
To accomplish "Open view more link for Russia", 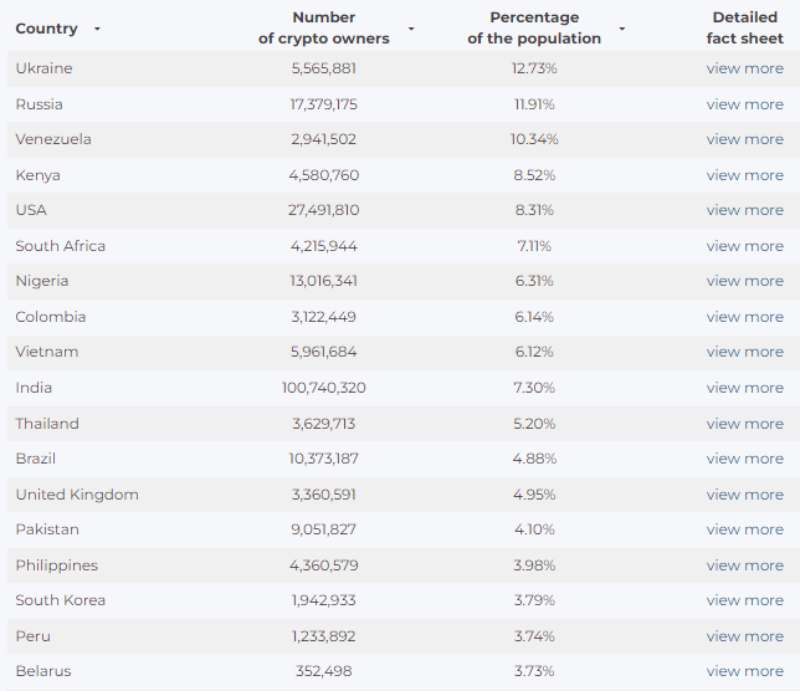I will 744,104.
